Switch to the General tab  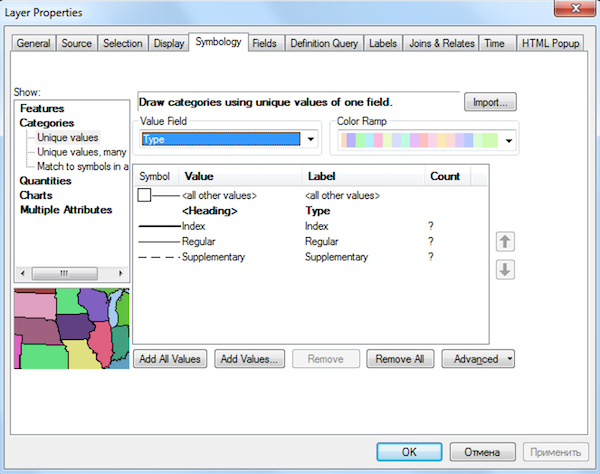(34, 43)
